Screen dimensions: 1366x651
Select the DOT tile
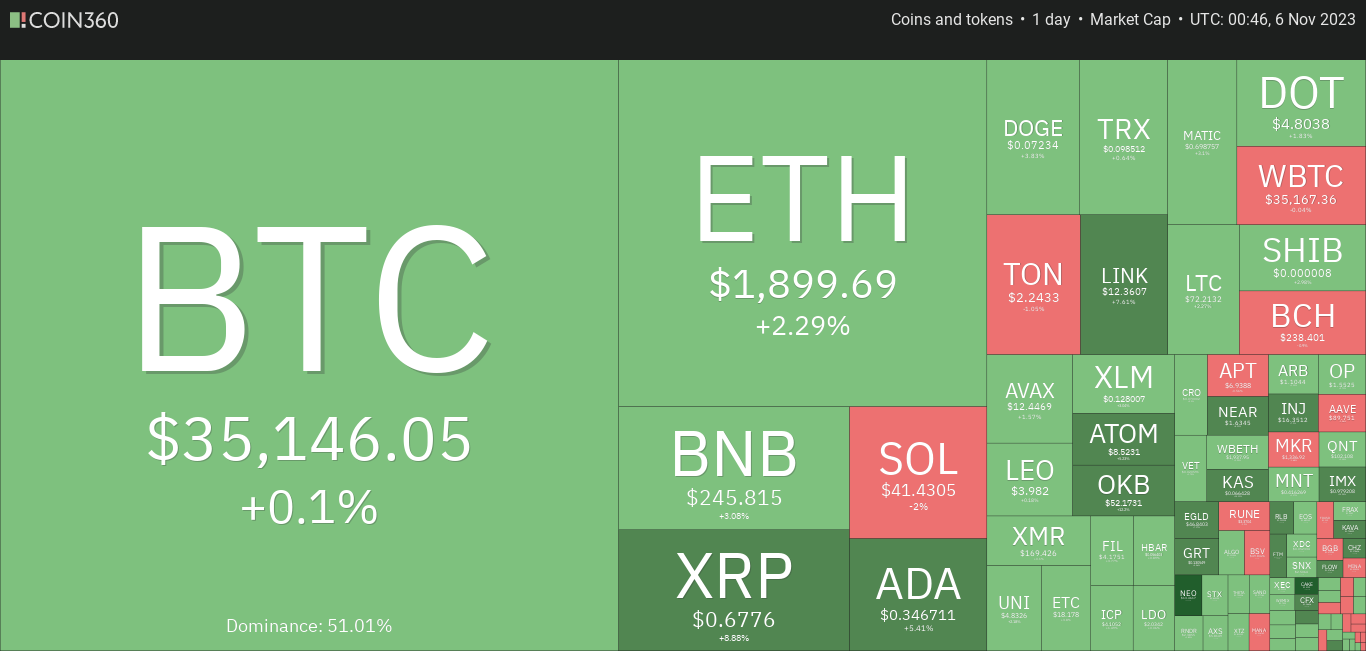[x=1301, y=103]
